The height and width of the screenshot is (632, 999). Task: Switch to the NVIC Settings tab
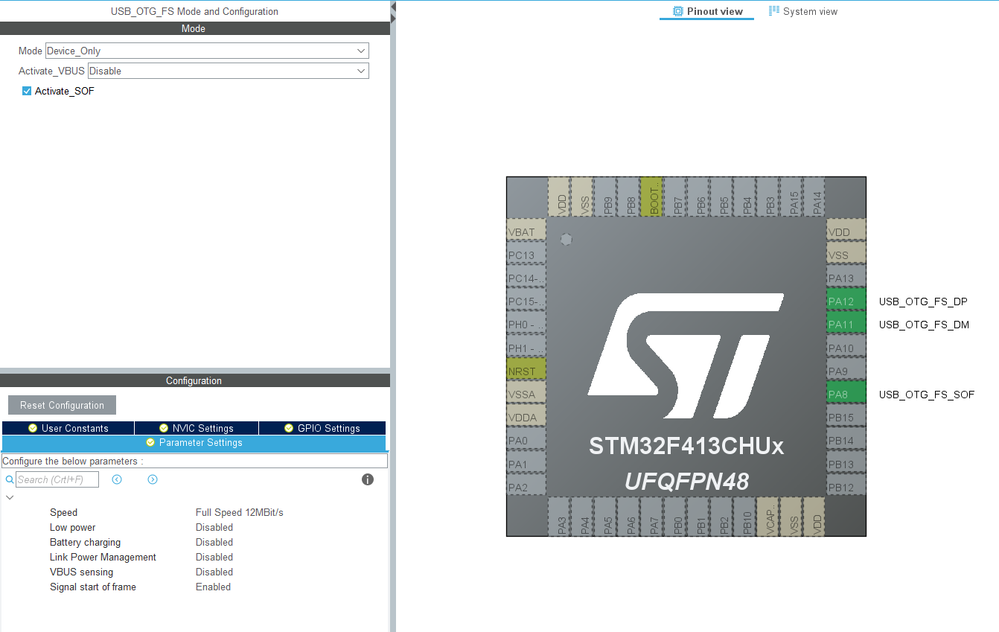pos(196,428)
